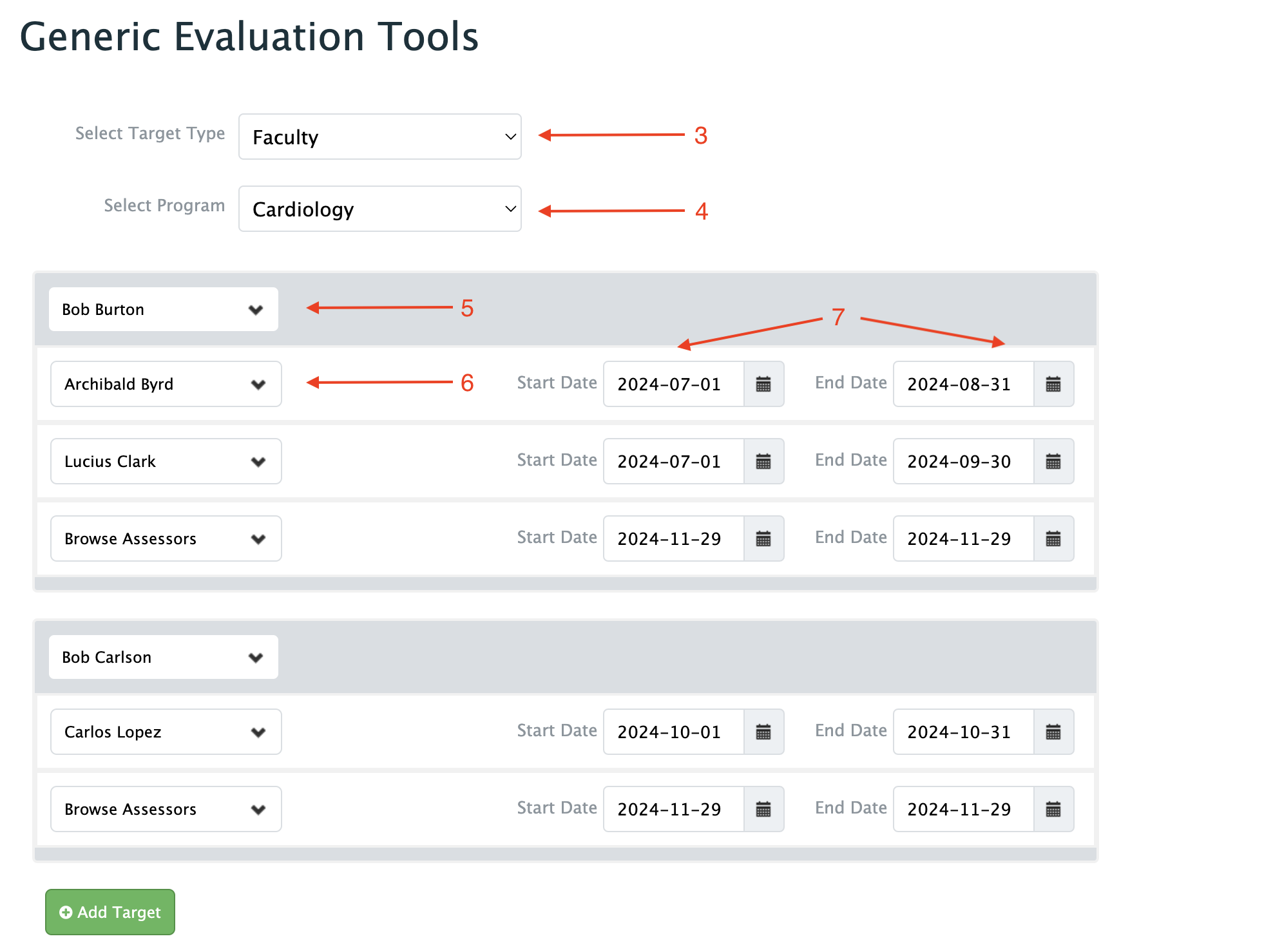Expand the Bob Burton target dropdown
Screen dimensions: 1264x952
point(164,310)
